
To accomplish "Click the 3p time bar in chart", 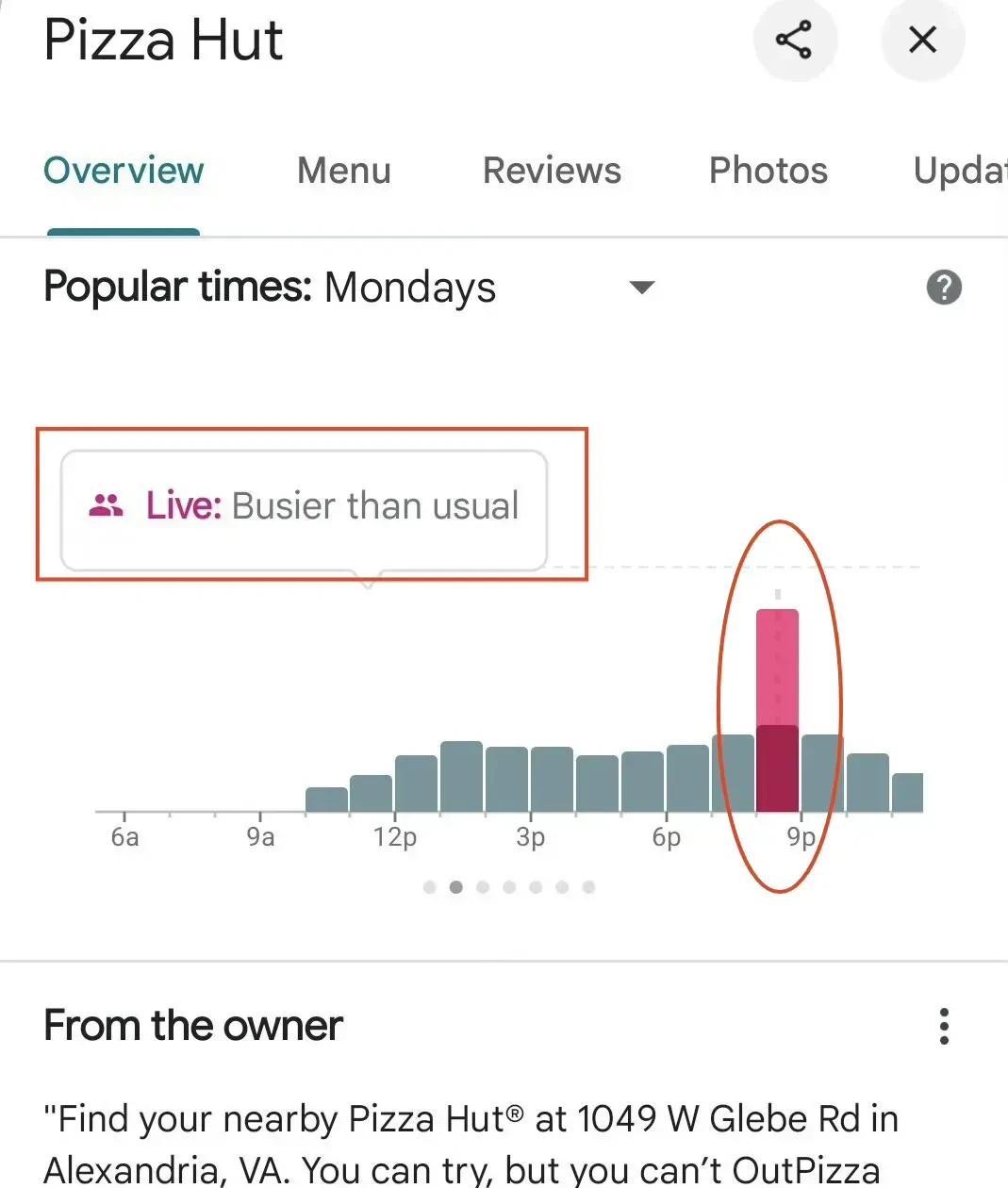I will [552, 779].
